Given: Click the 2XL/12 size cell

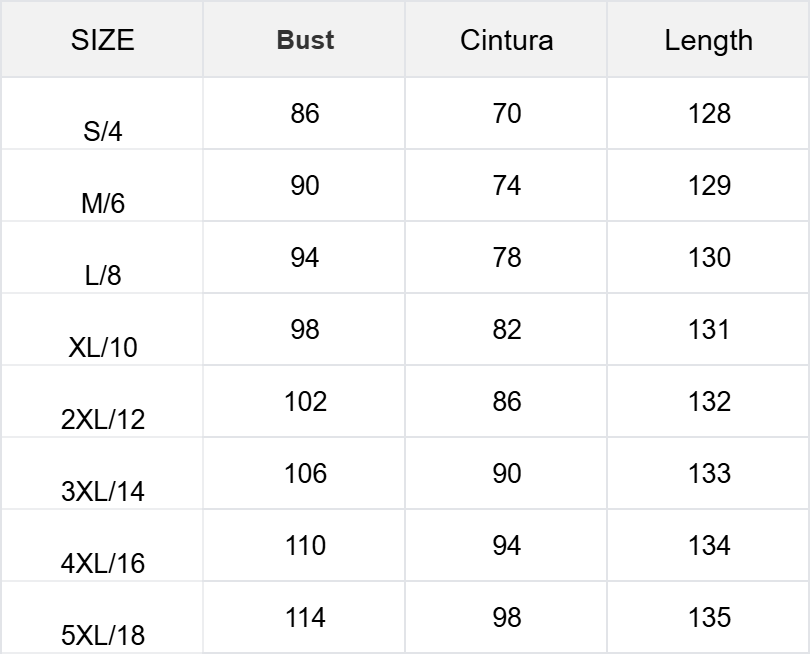Looking at the screenshot, I should 102,419.
